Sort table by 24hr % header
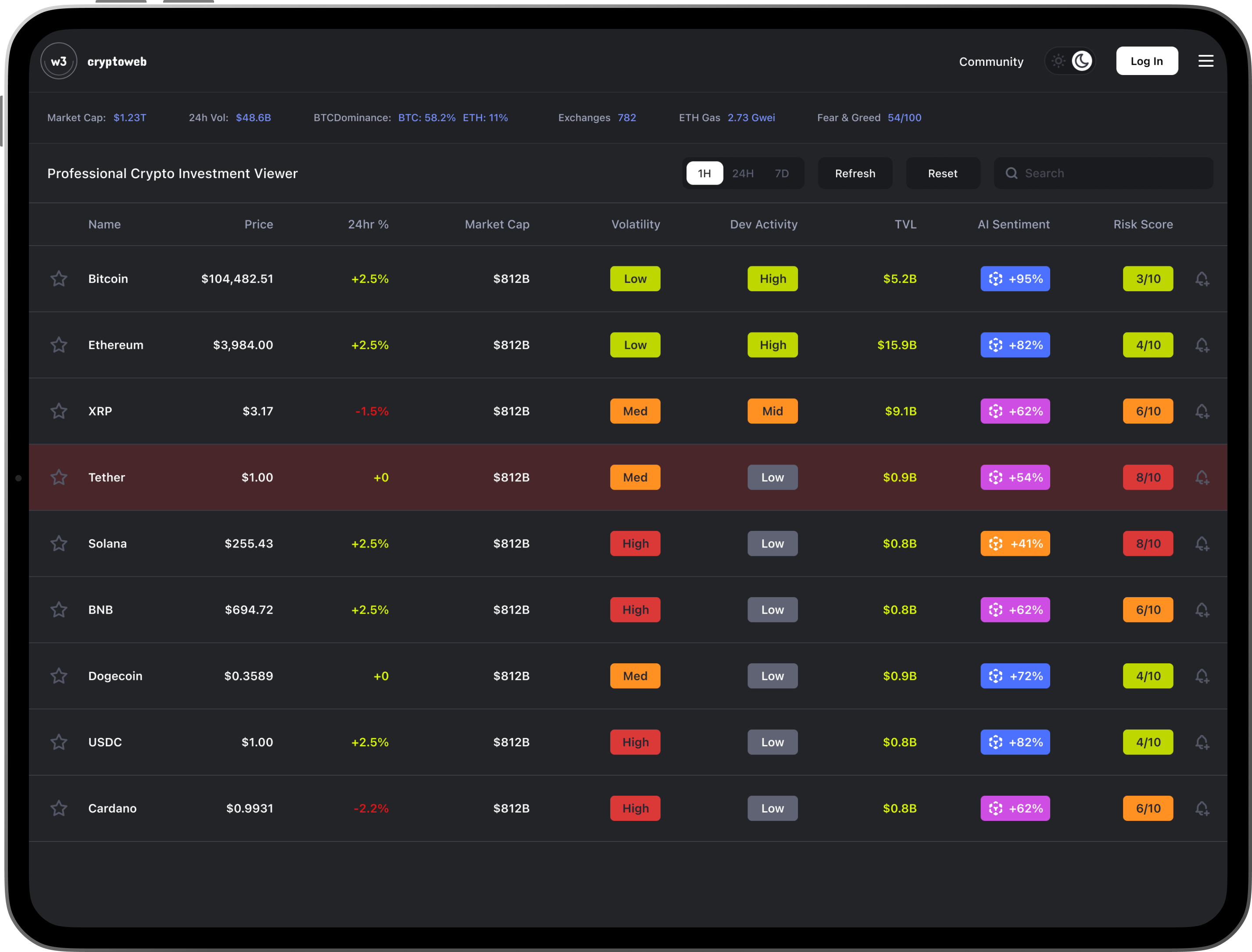Screen dimensions: 1252x952 point(368,225)
